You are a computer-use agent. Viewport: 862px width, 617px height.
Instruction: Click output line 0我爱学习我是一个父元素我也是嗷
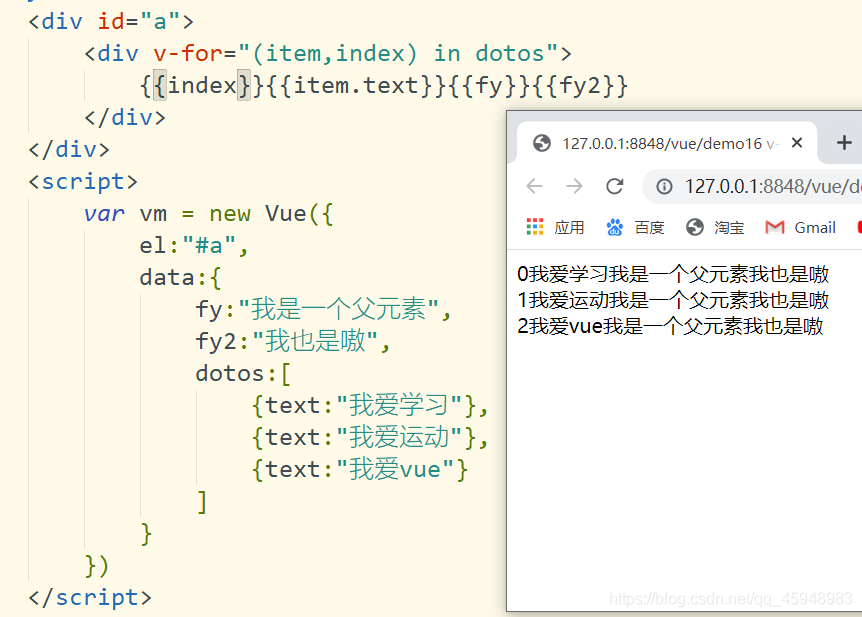click(673, 274)
